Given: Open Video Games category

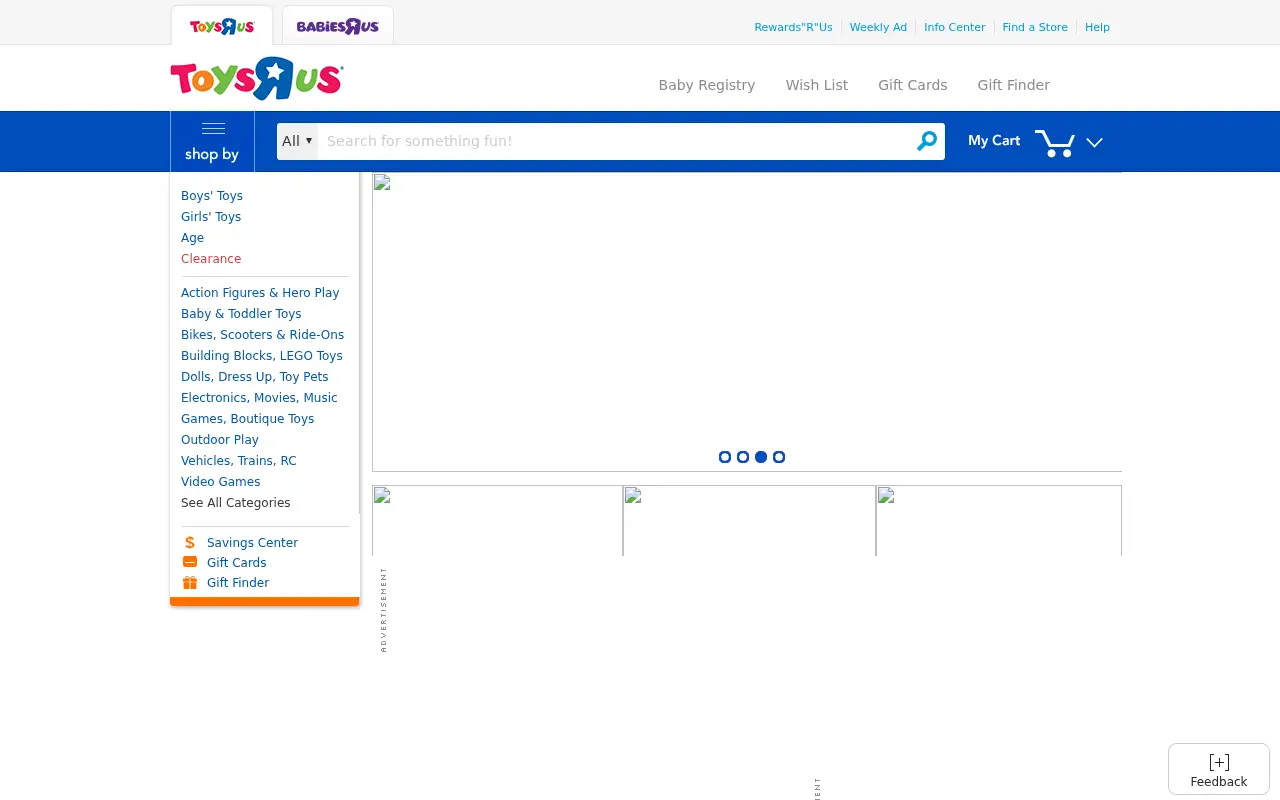Looking at the screenshot, I should (220, 482).
